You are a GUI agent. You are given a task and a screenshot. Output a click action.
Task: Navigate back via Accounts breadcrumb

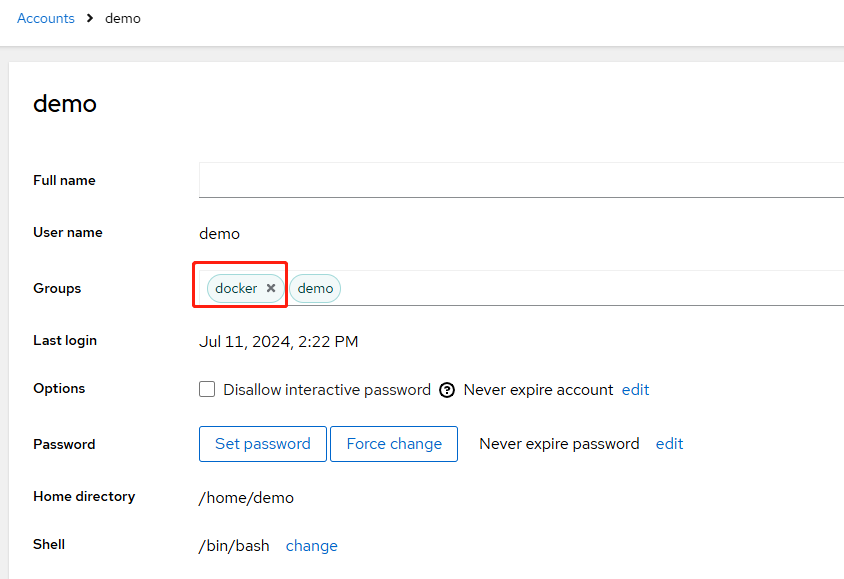pos(45,18)
